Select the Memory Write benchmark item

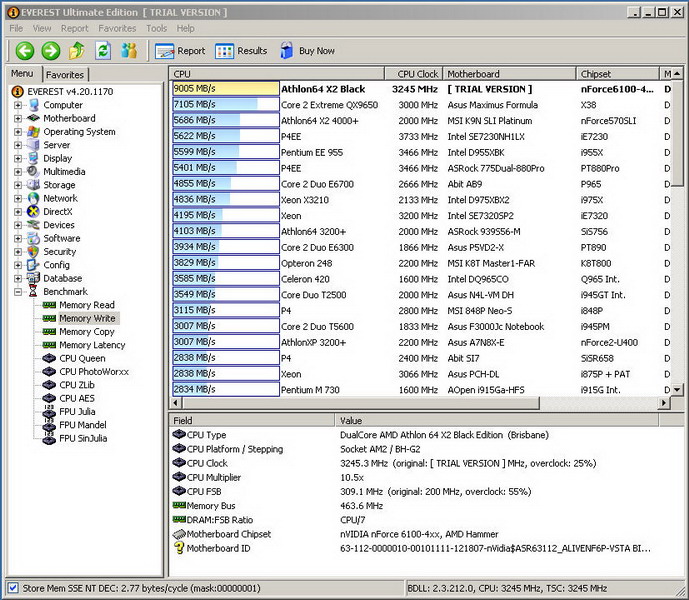(87, 318)
